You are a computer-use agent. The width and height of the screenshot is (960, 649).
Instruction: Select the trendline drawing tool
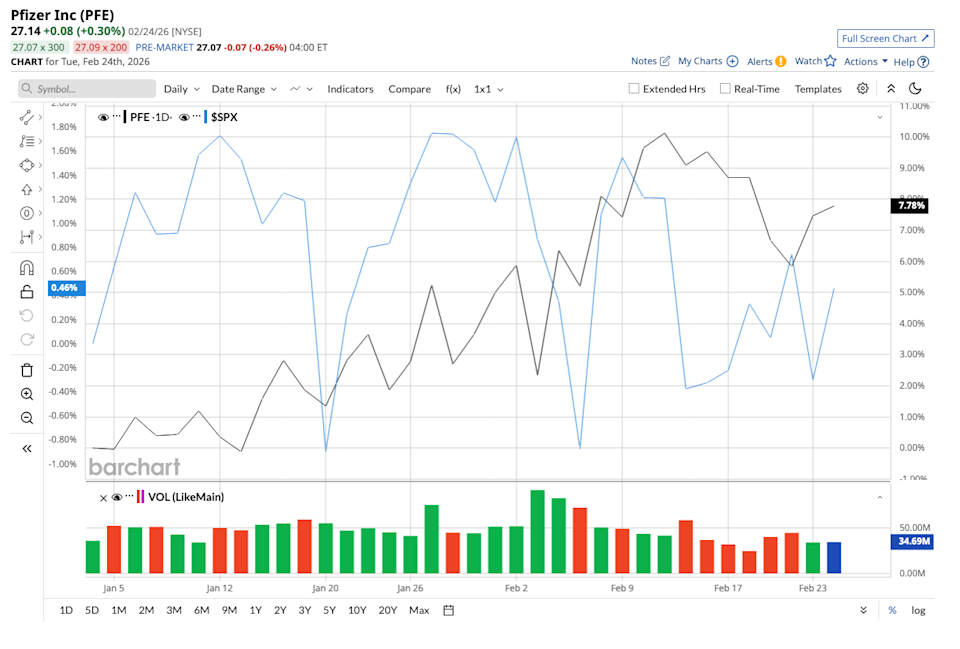pos(27,117)
